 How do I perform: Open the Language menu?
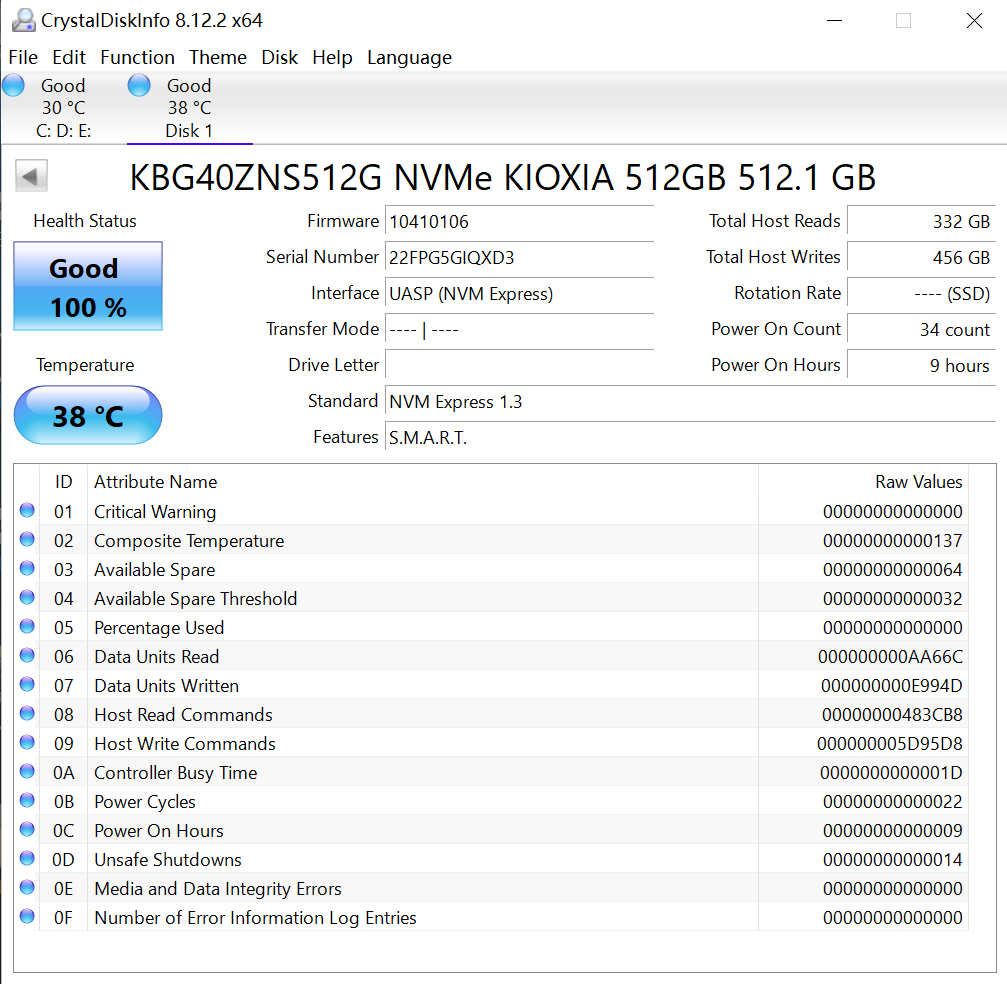(x=409, y=57)
